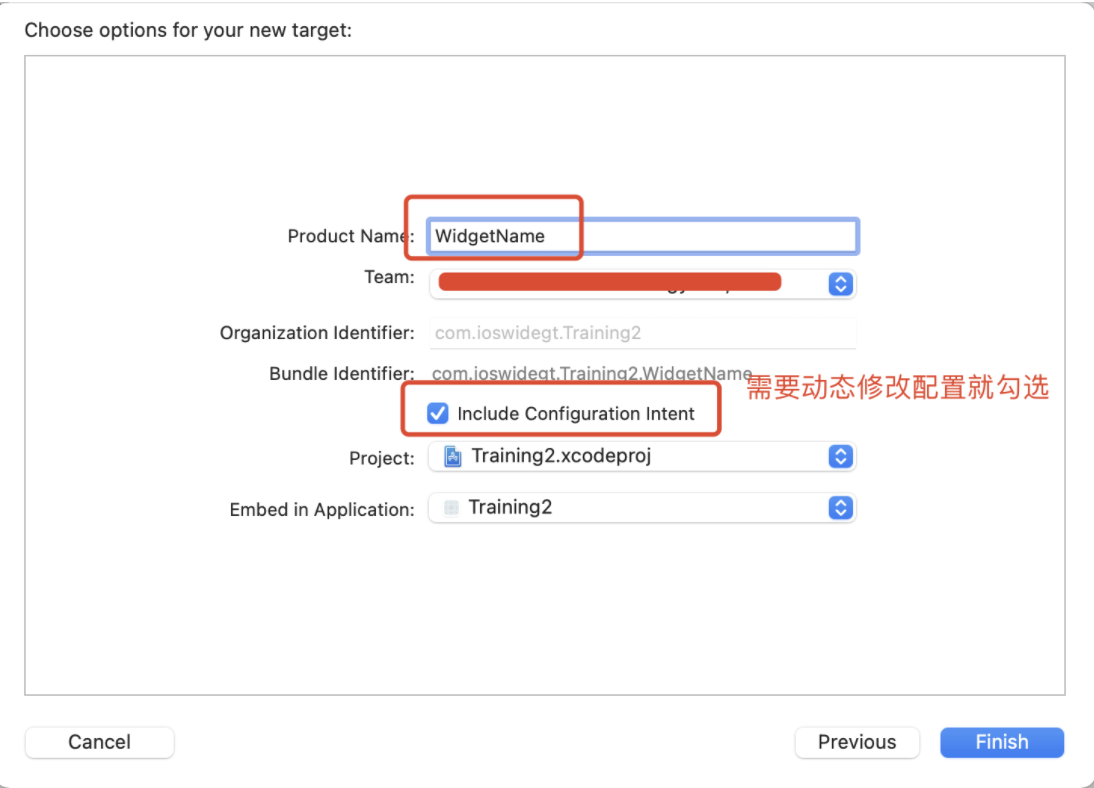This screenshot has width=1094, height=788.
Task: Click the Finish button
Action: (x=1002, y=742)
